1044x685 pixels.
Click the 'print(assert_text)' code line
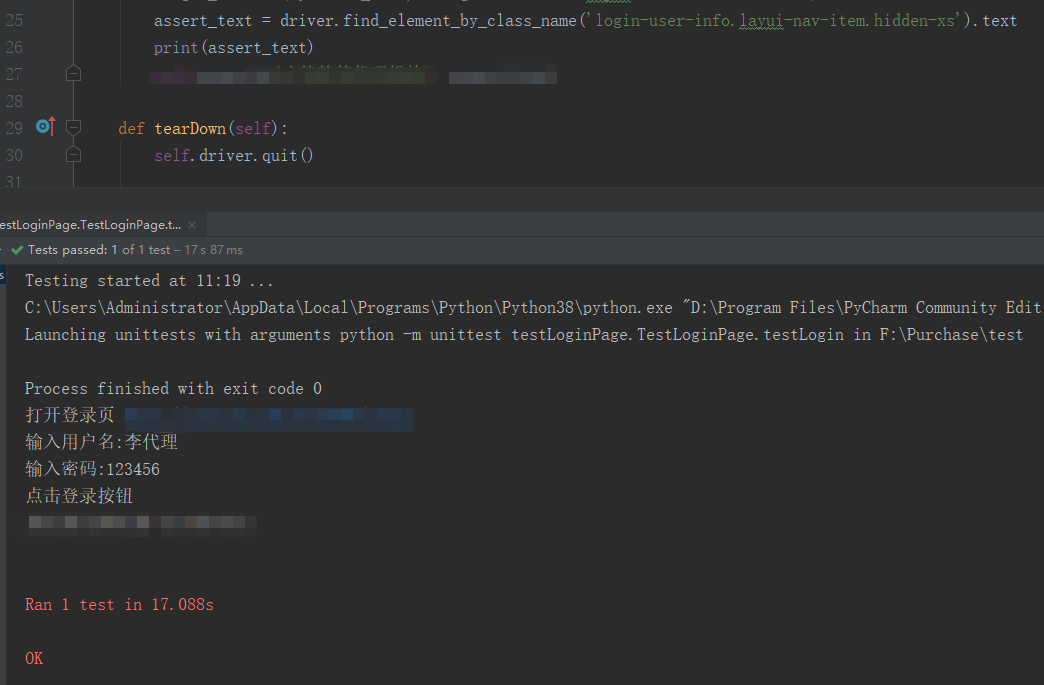pyautogui.click(x=233, y=47)
